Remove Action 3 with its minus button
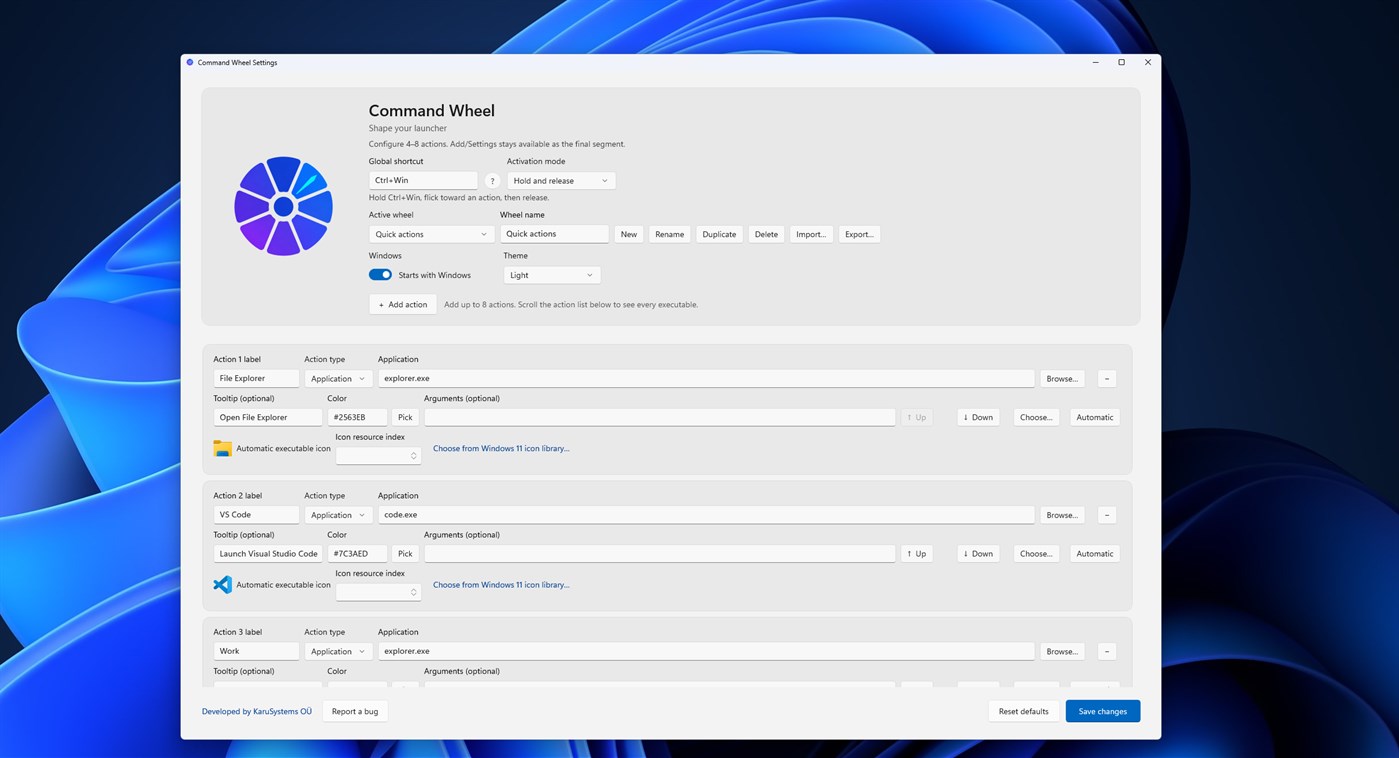 pos(1106,651)
